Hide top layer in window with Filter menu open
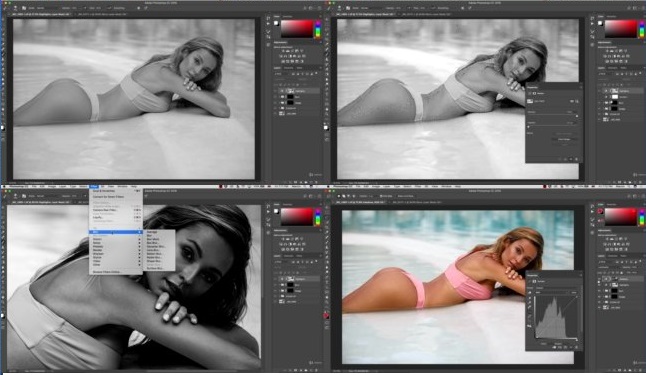The image size is (646, 375). coord(275,279)
